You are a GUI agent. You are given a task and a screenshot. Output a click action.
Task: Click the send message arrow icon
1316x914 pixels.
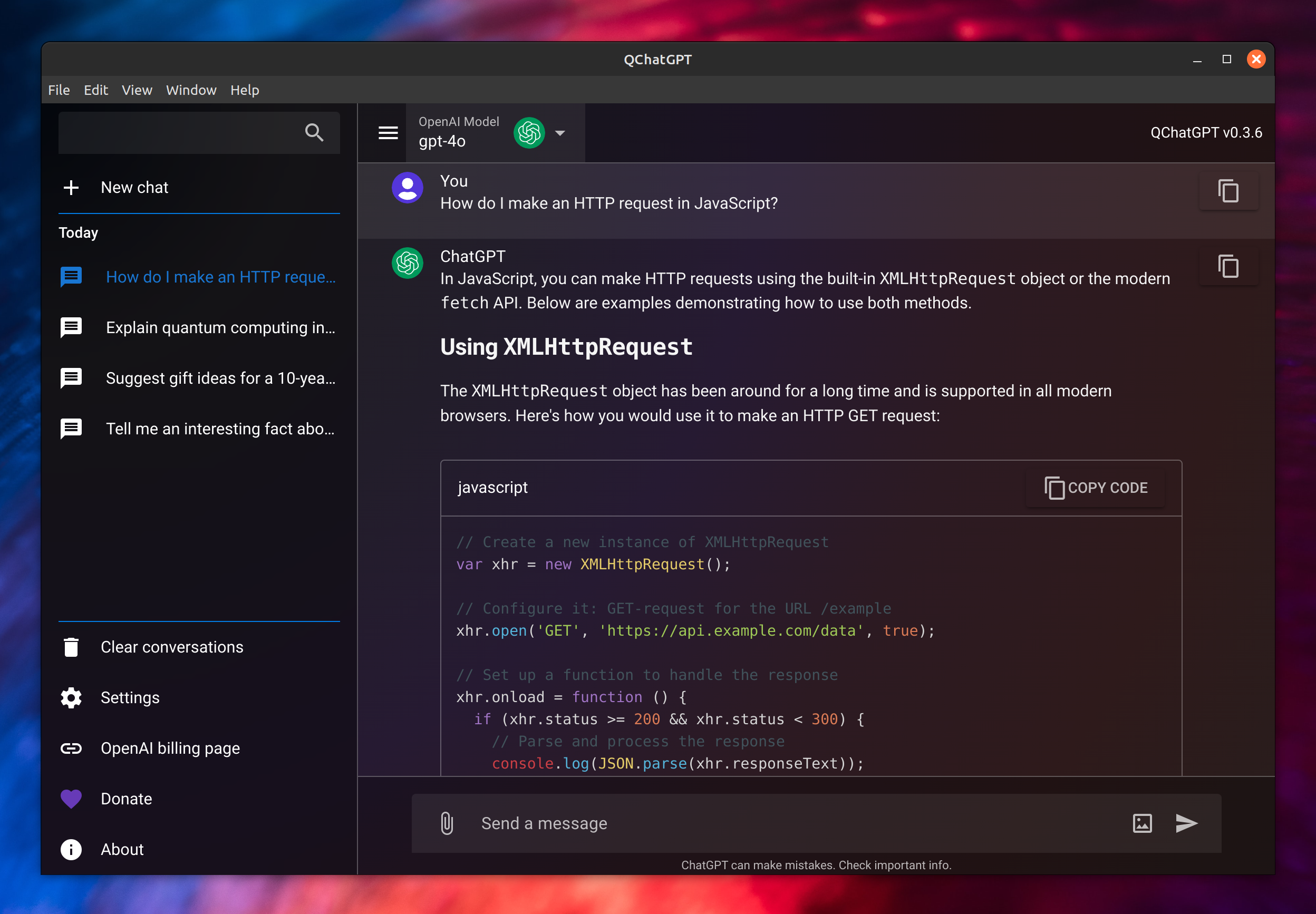(1186, 823)
